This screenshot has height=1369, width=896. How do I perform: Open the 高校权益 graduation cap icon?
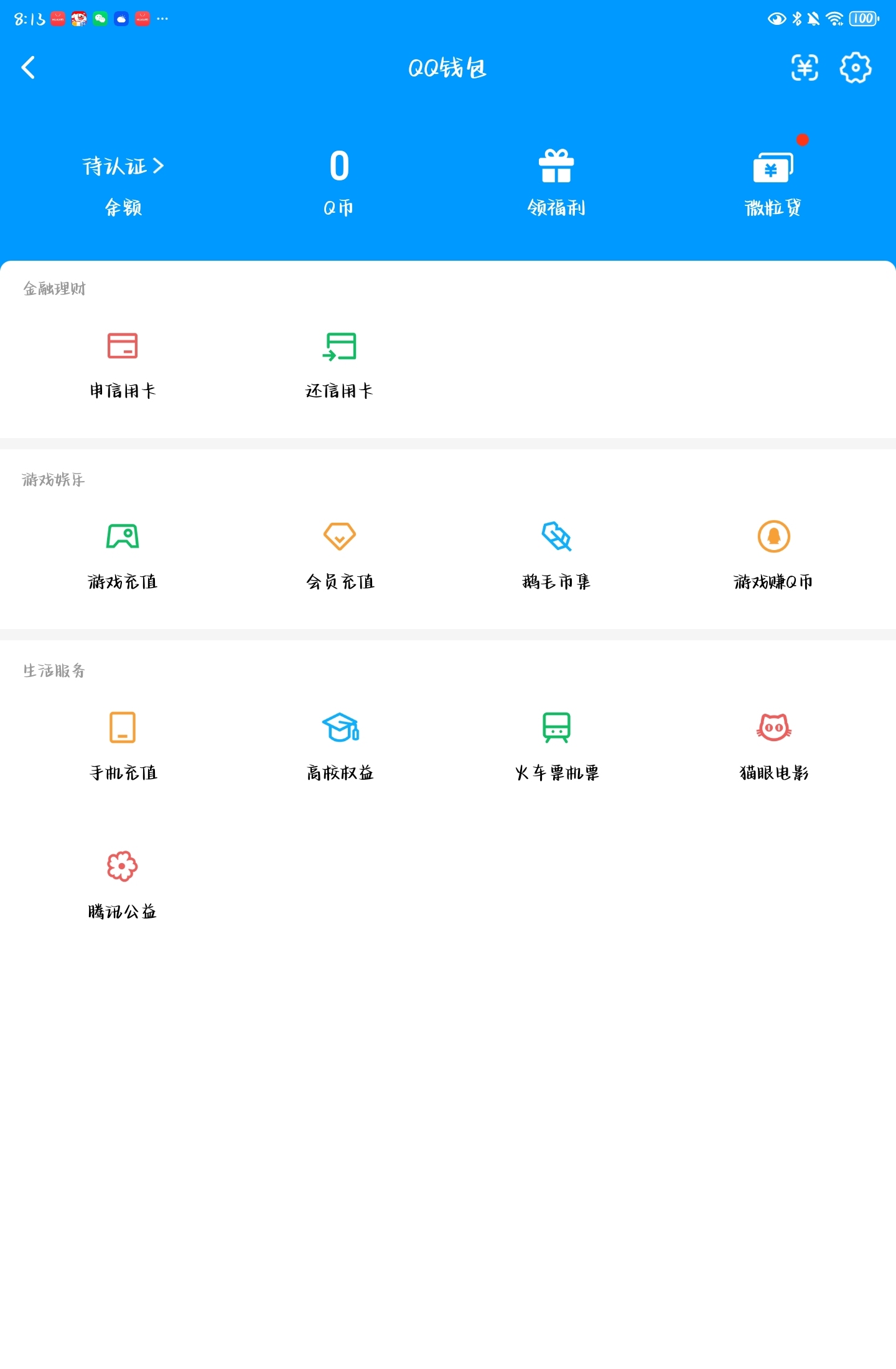[340, 727]
